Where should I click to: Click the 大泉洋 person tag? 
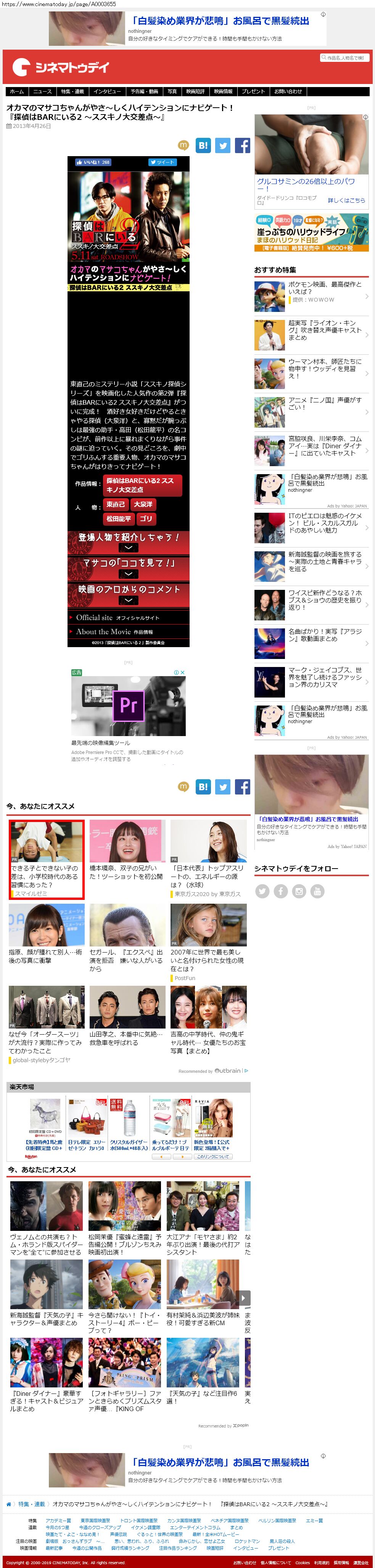click(143, 504)
